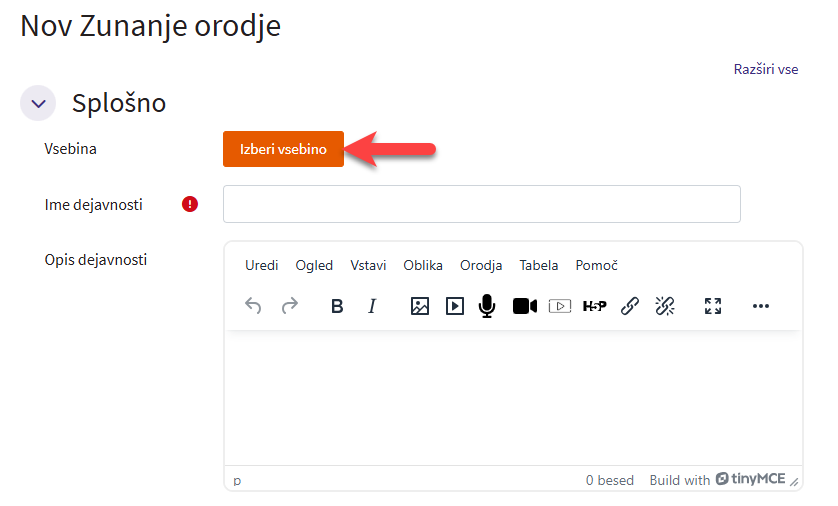Image resolution: width=838 pixels, height=506 pixels.
Task: Insert an image via the image icon
Action: [420, 306]
